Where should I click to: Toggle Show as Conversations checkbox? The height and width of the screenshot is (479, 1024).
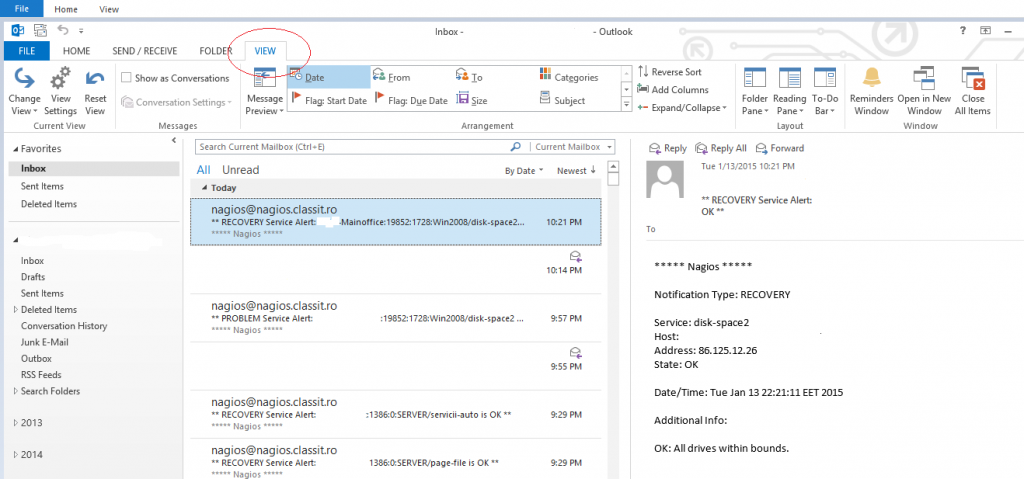[x=126, y=78]
